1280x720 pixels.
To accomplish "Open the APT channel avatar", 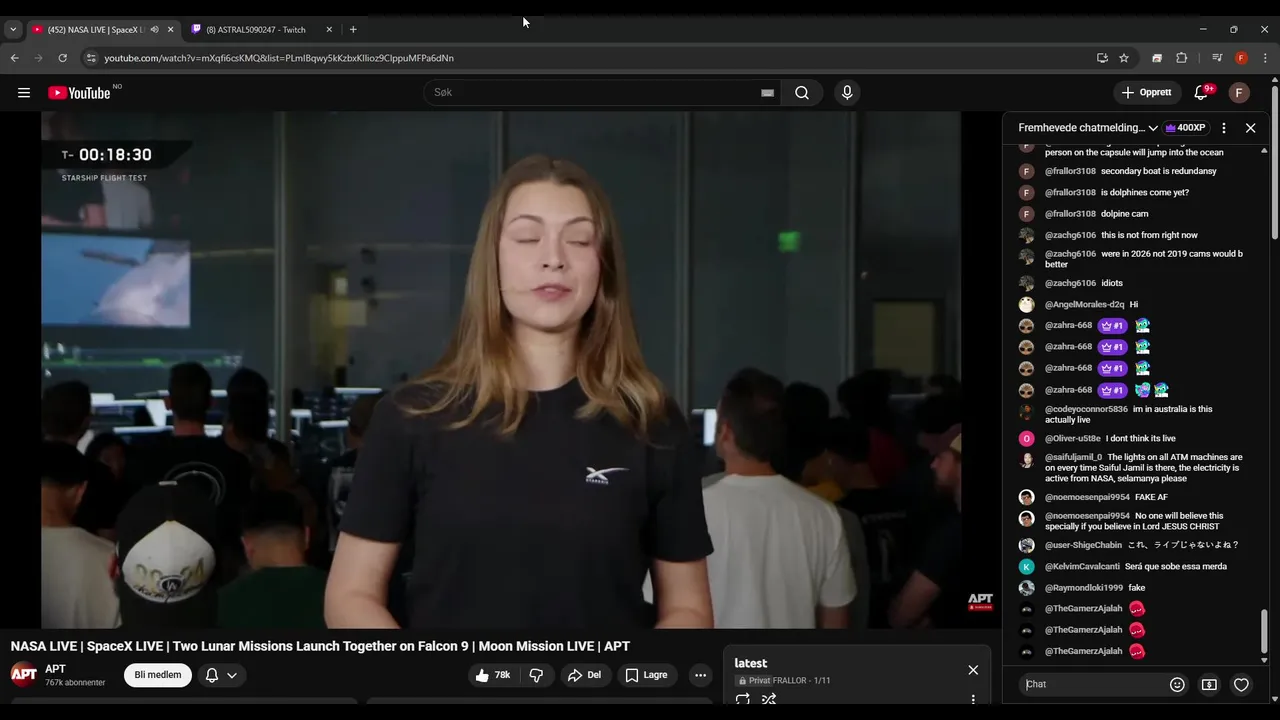I will pyautogui.click(x=24, y=674).
